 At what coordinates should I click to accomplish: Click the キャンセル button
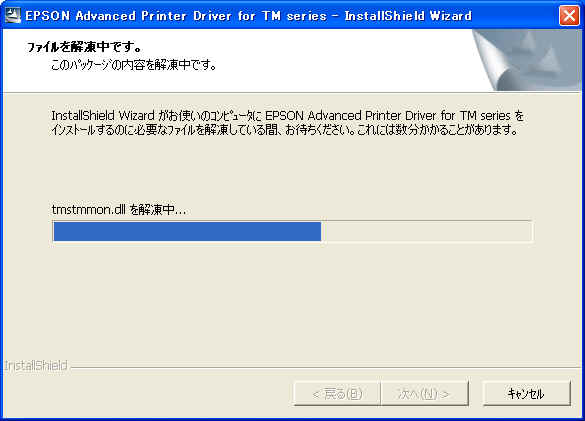pyautogui.click(x=526, y=393)
